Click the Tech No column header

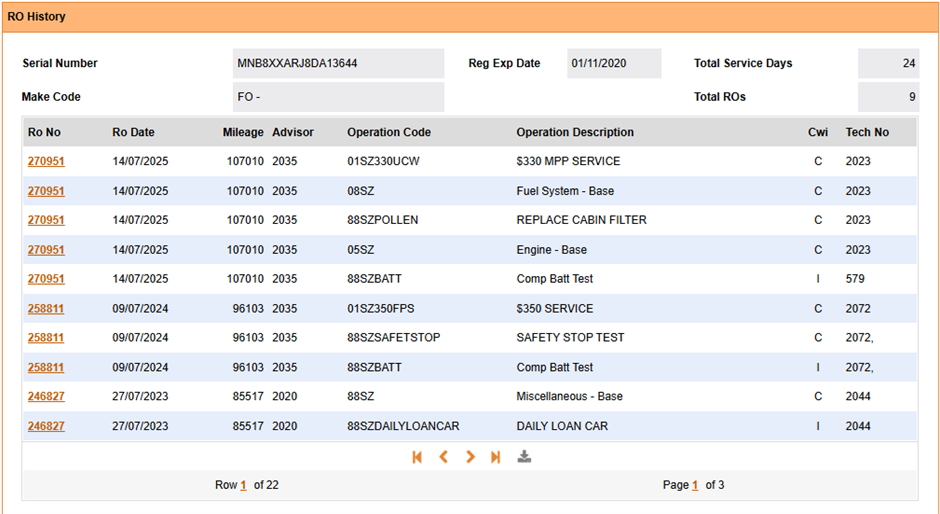pyautogui.click(x=866, y=133)
